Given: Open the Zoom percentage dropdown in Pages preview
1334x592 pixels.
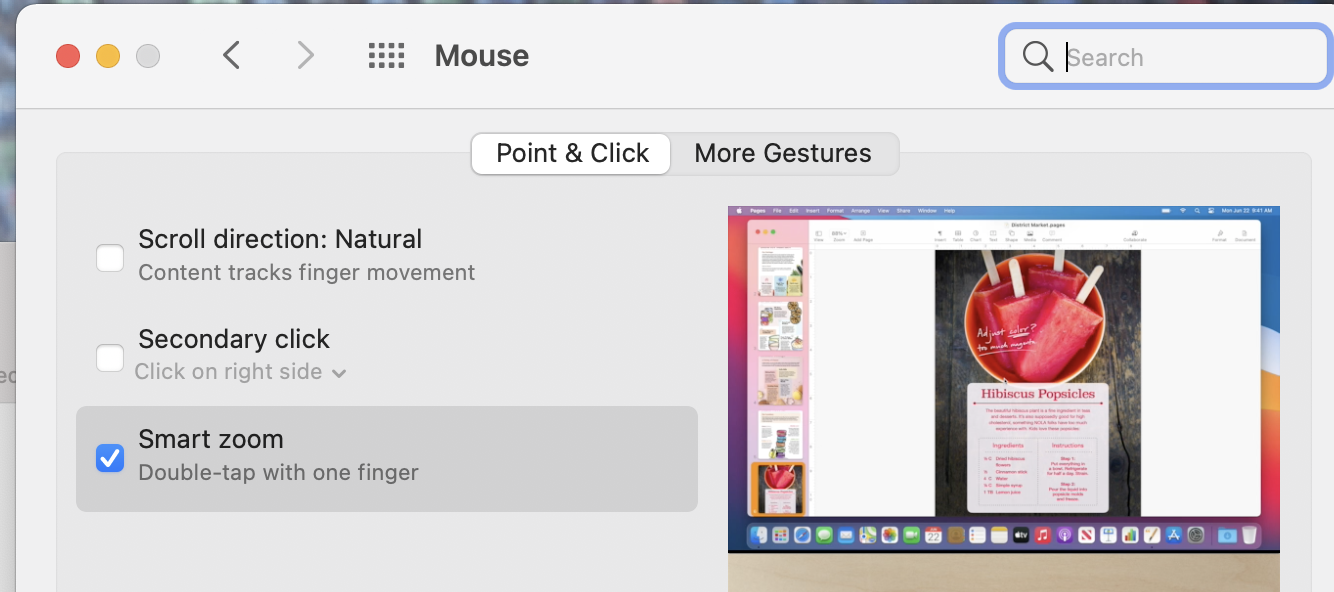Looking at the screenshot, I should tap(837, 232).
